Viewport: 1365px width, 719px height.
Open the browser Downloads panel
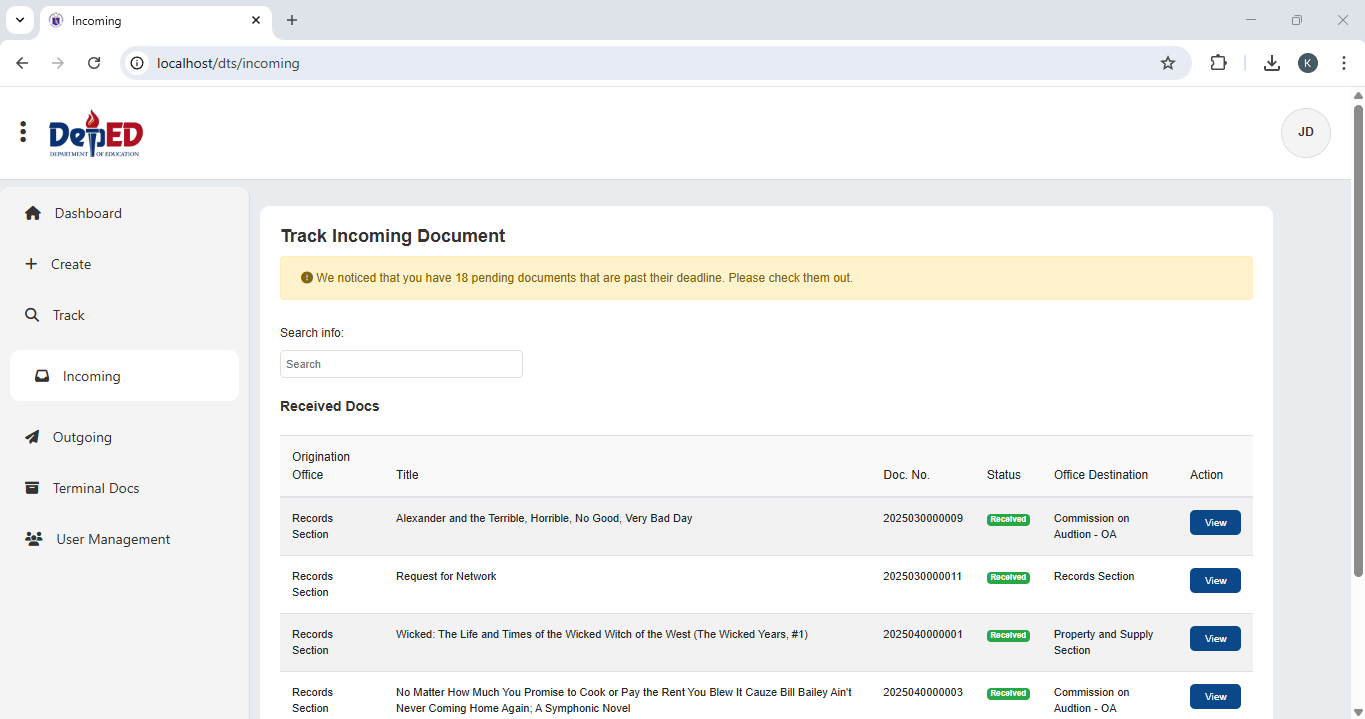click(x=1272, y=63)
